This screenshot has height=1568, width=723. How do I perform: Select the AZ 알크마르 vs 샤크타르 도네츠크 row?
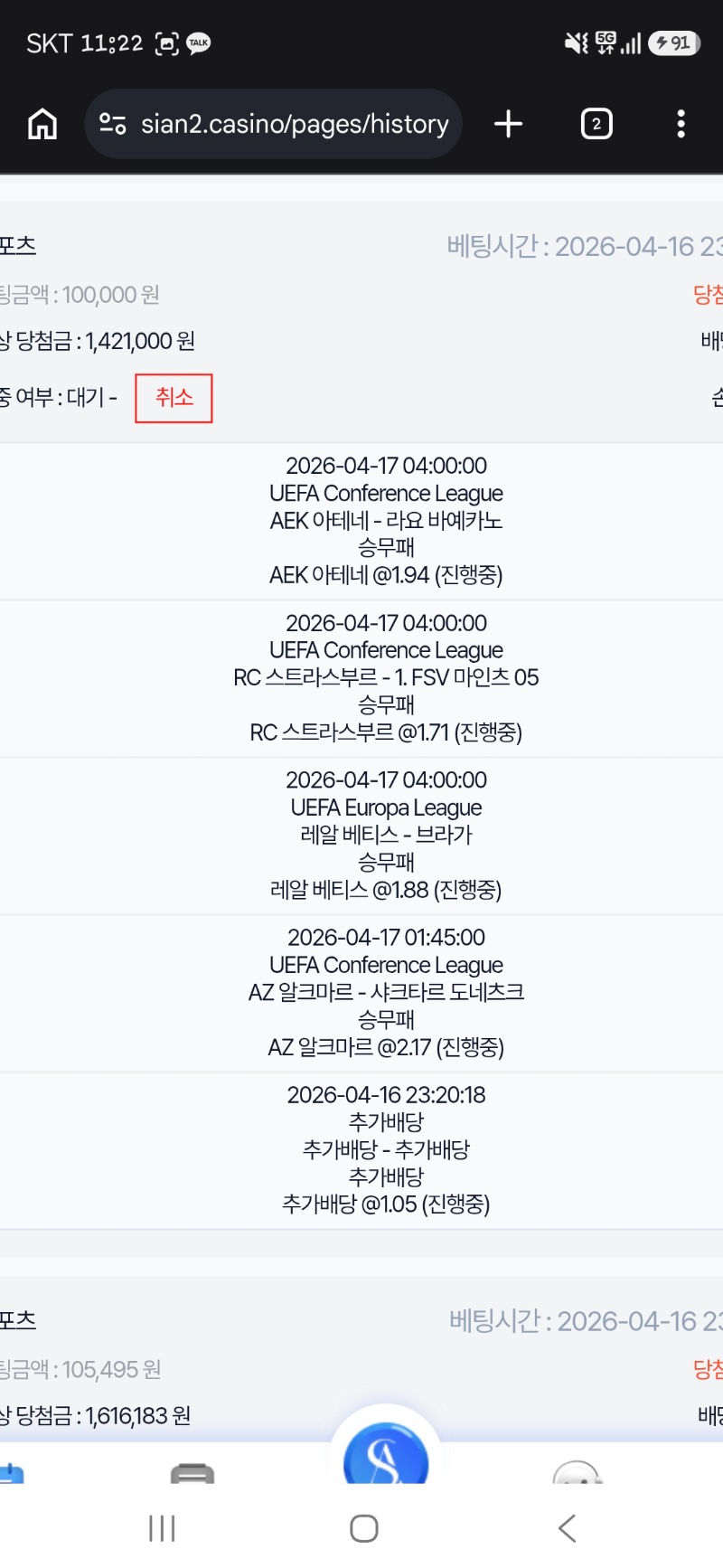(386, 993)
